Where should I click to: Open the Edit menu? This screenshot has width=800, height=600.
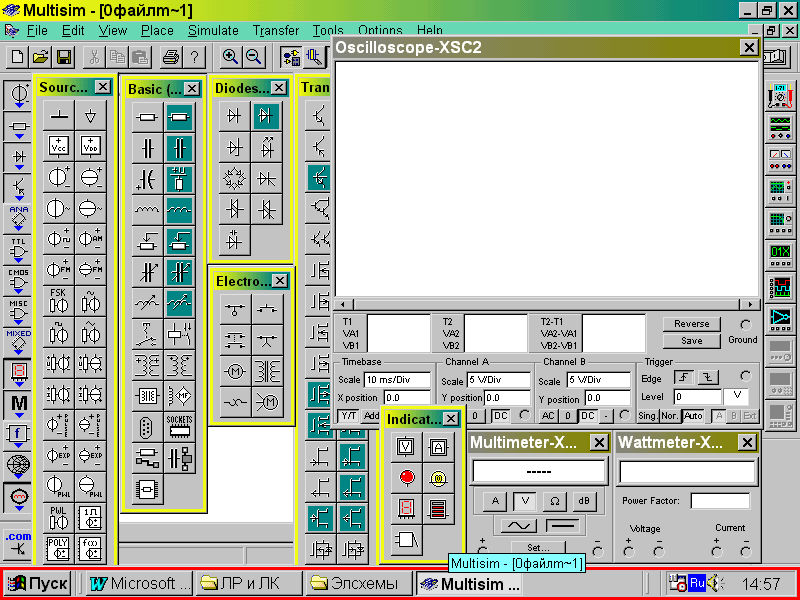coord(73,31)
